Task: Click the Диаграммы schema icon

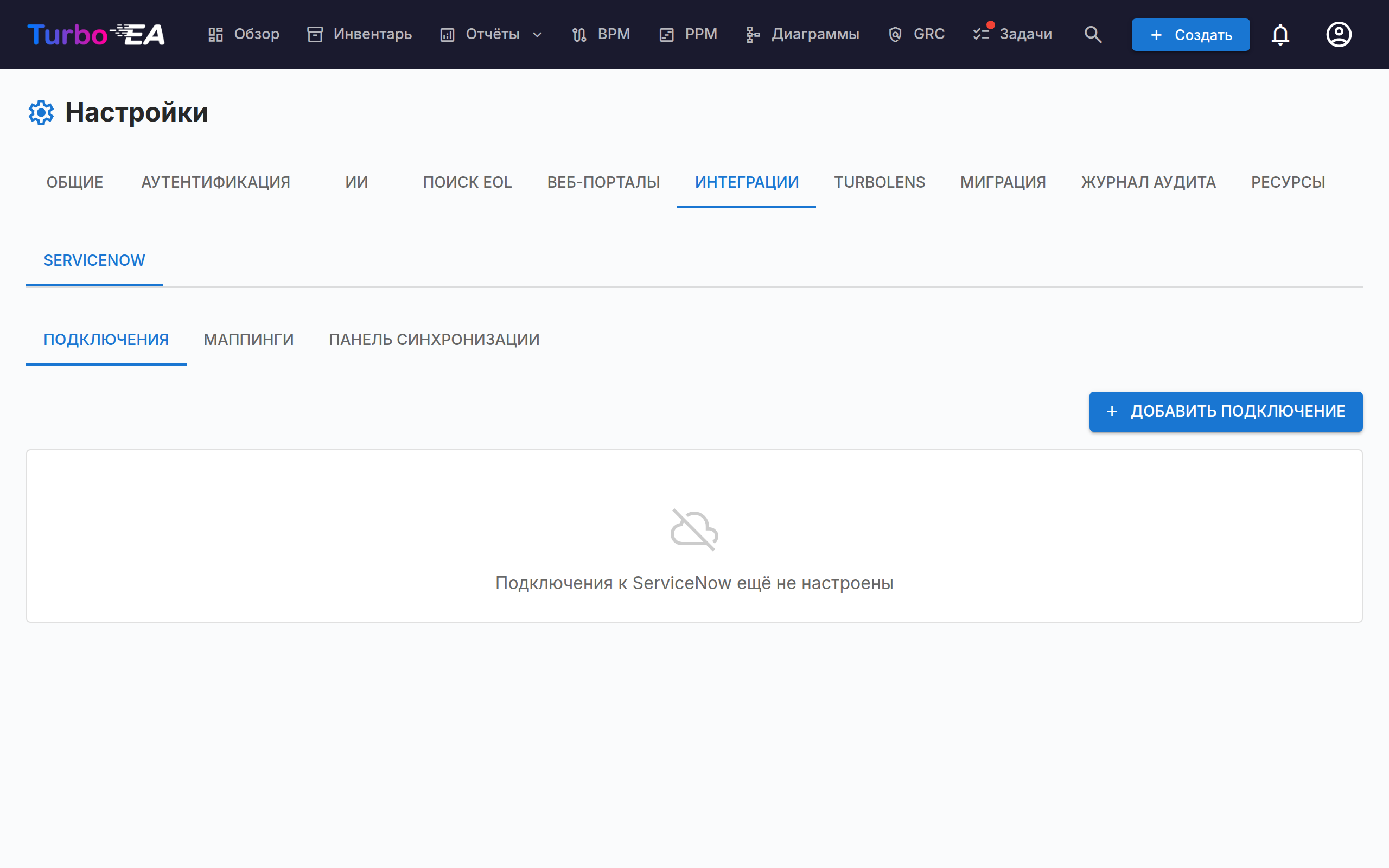Action: pyautogui.click(x=753, y=34)
